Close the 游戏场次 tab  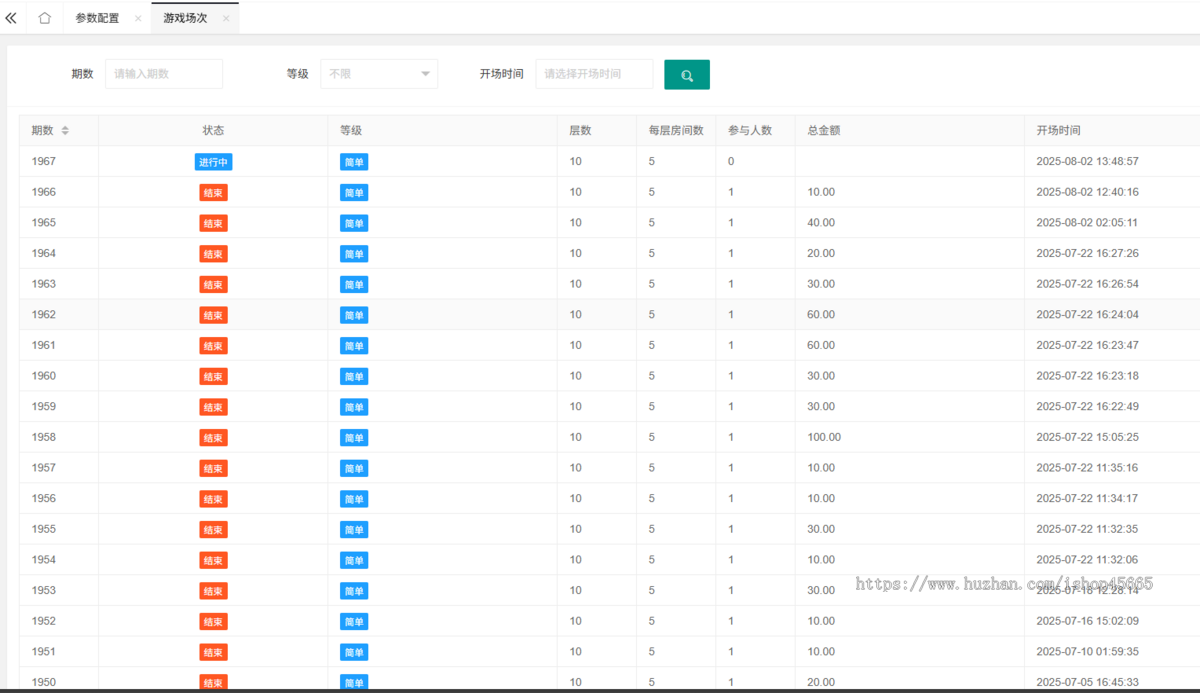point(226,18)
